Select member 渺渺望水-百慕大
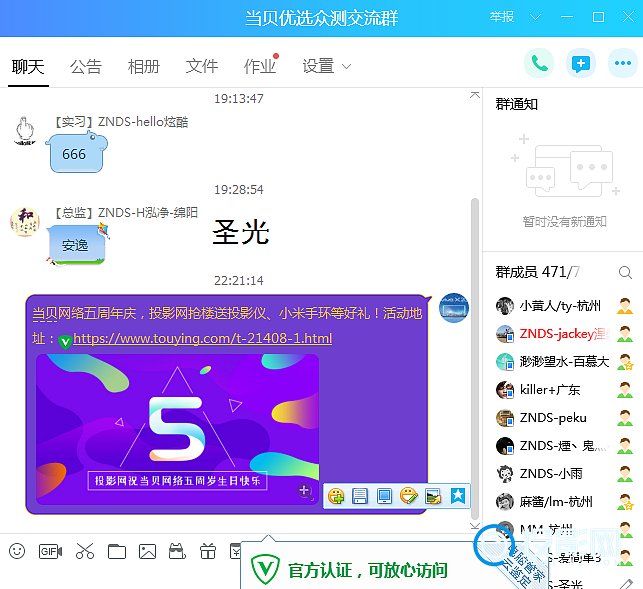This screenshot has width=643, height=589. click(x=564, y=362)
